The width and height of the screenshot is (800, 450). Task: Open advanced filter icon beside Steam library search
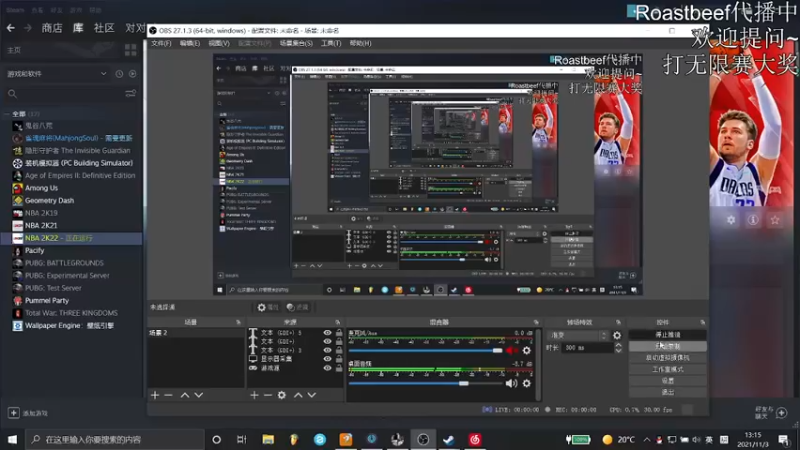[x=131, y=94]
